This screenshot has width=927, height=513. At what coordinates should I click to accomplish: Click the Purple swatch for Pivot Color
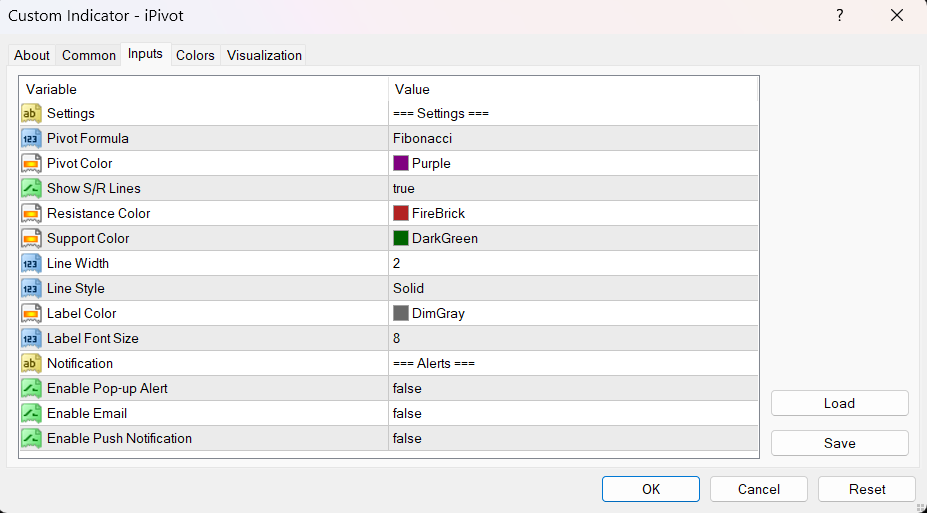click(x=401, y=164)
